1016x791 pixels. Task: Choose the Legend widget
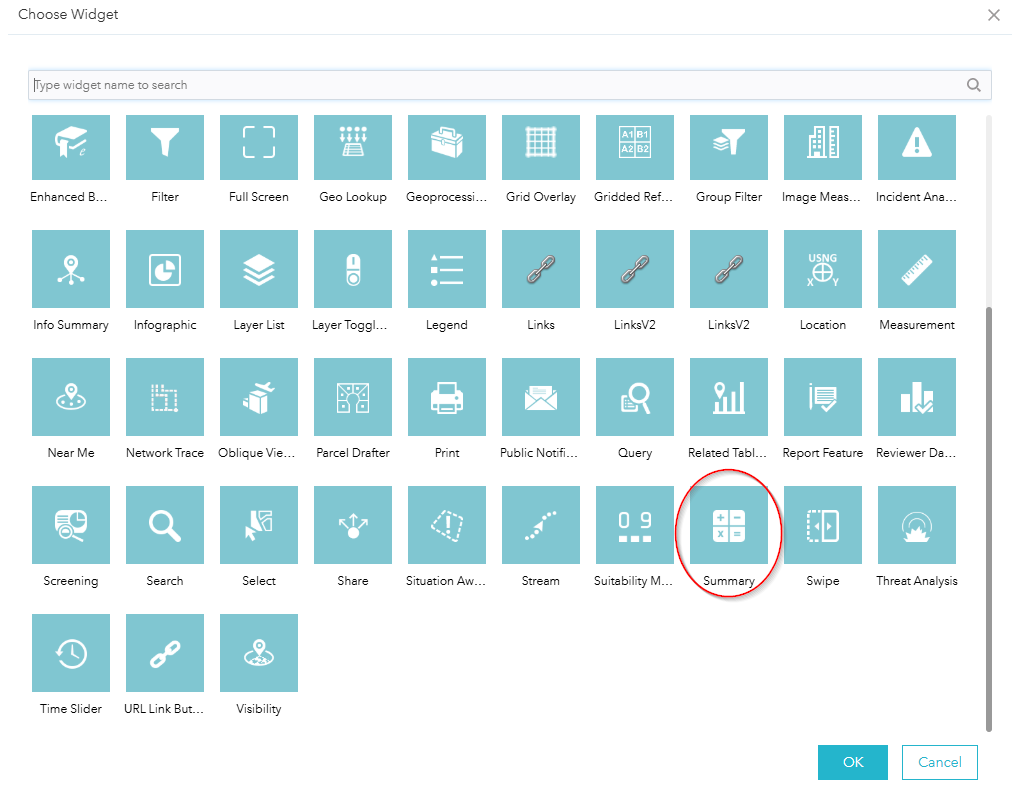pyautogui.click(x=446, y=269)
